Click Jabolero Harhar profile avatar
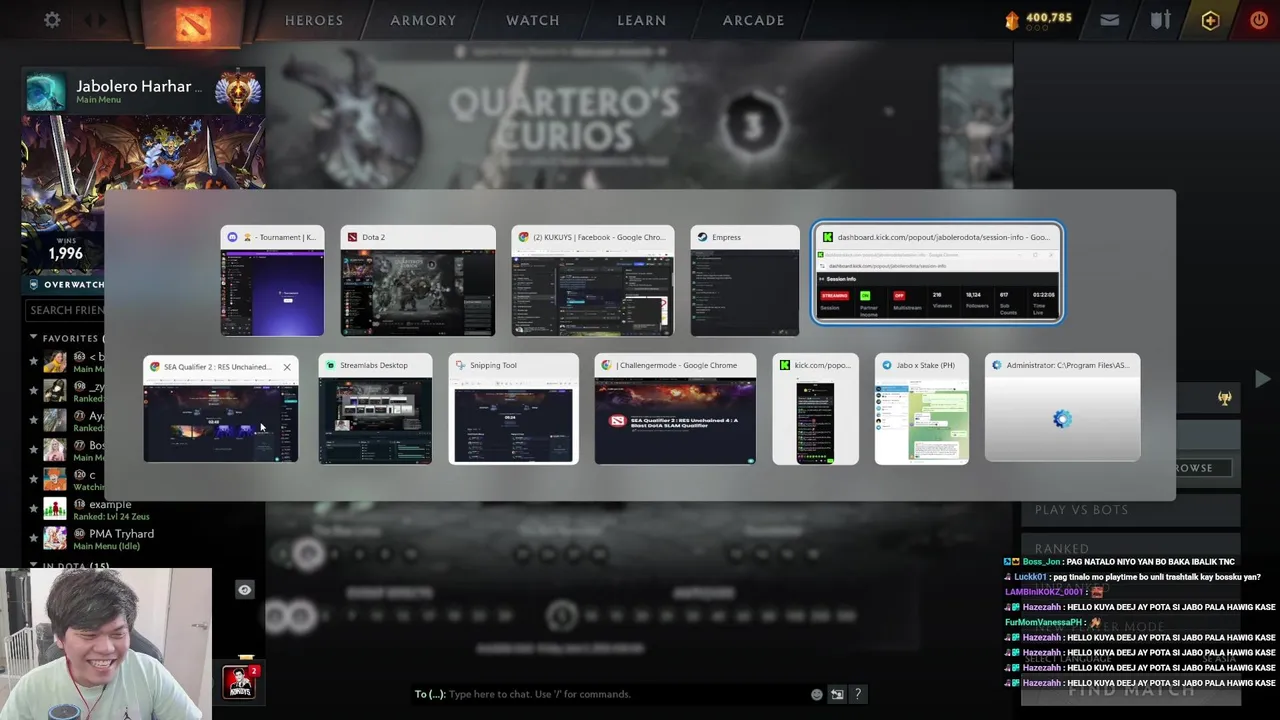The image size is (1280, 720). pyautogui.click(x=45, y=92)
